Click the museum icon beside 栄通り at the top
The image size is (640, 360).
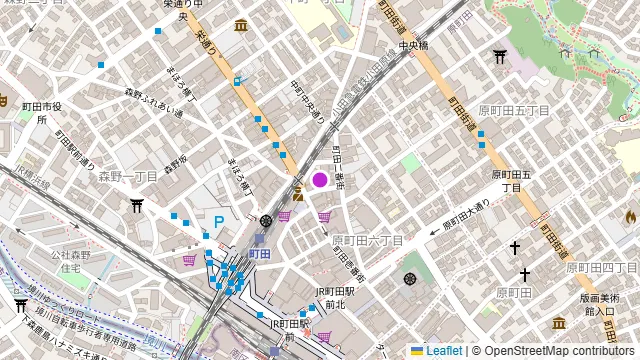[x=241, y=25]
